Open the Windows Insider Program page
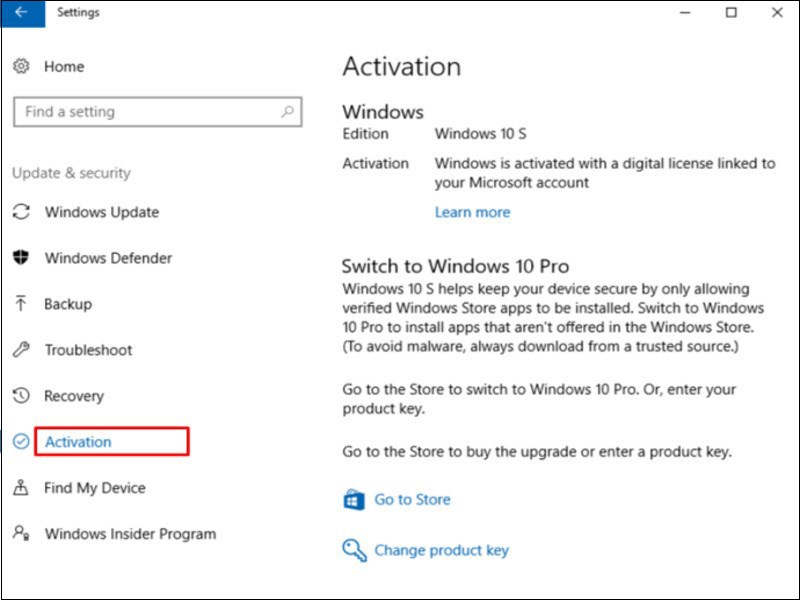Image resolution: width=800 pixels, height=600 pixels. (x=130, y=534)
